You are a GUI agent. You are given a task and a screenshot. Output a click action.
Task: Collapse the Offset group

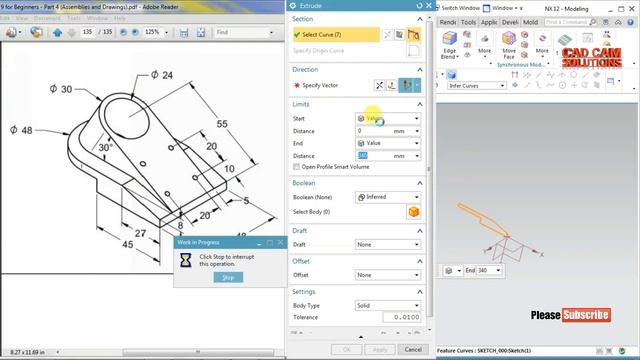pyautogui.click(x=420, y=261)
